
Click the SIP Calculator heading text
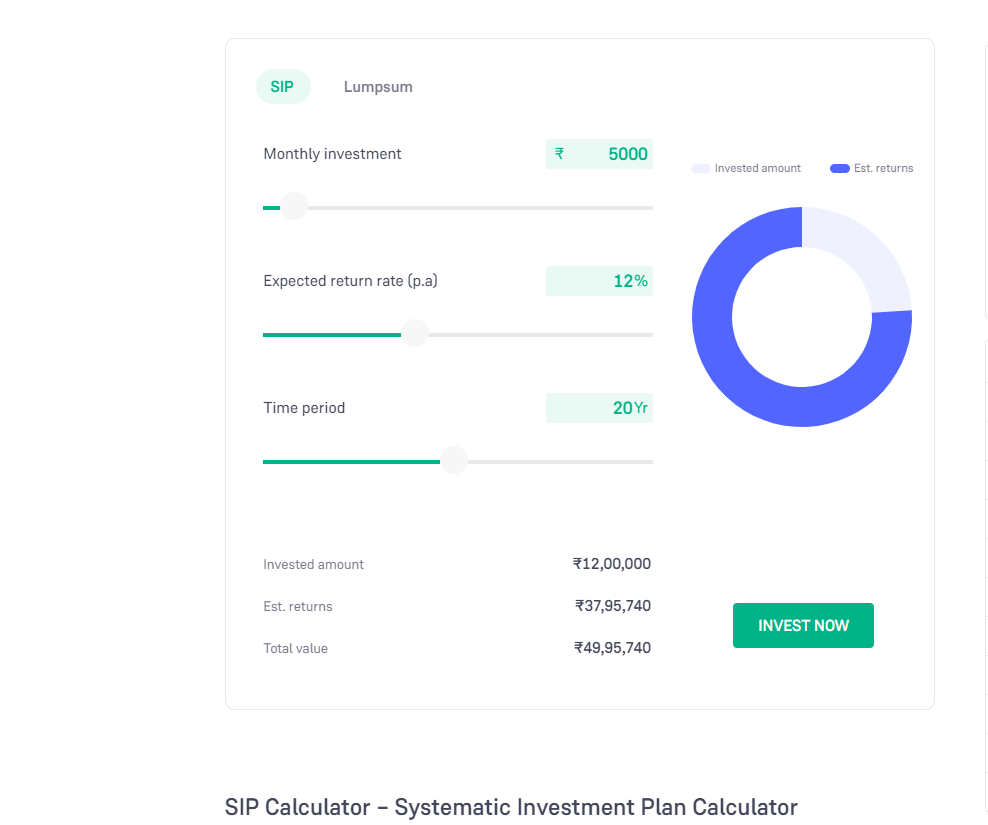(x=511, y=807)
